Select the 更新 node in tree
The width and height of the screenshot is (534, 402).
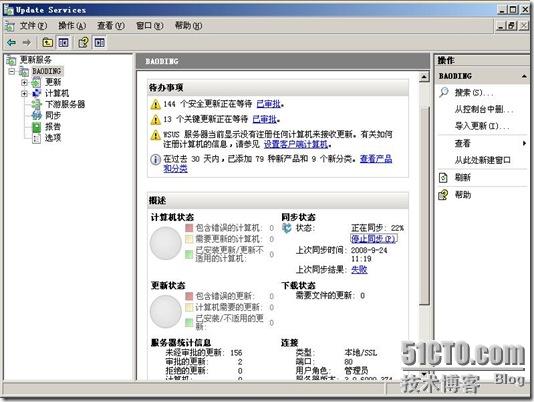pos(53,82)
